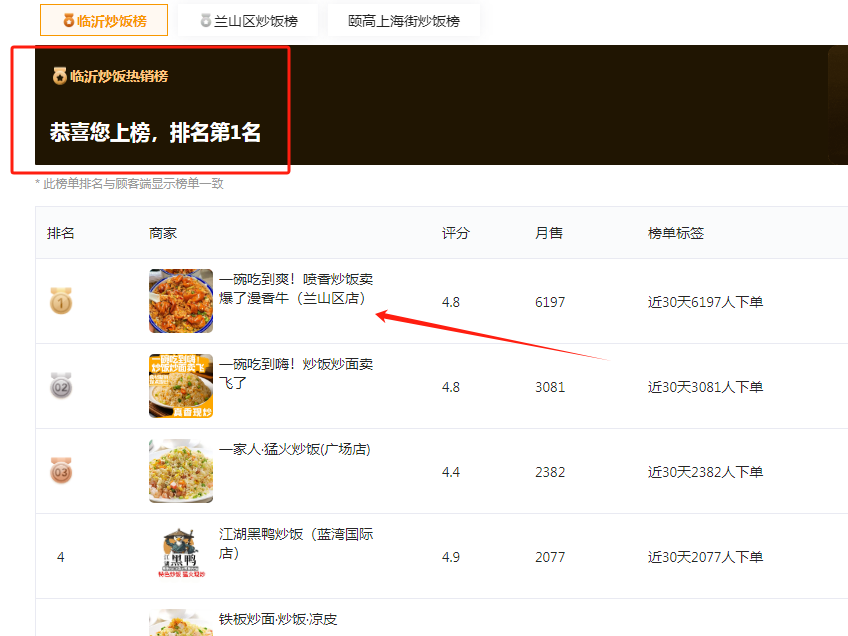Click the gold medal icon for rank 1
This screenshot has height=636, width=848.
(x=60, y=301)
